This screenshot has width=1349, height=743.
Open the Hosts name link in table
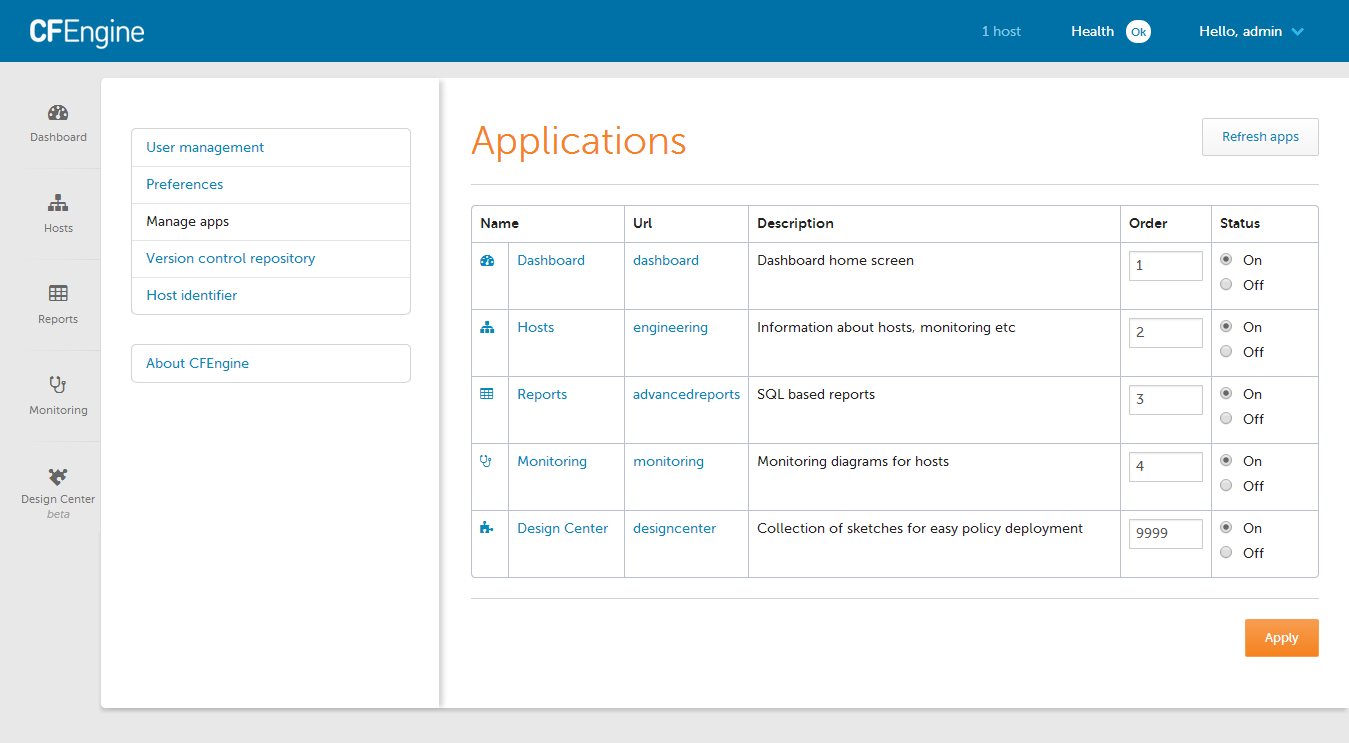(x=535, y=327)
